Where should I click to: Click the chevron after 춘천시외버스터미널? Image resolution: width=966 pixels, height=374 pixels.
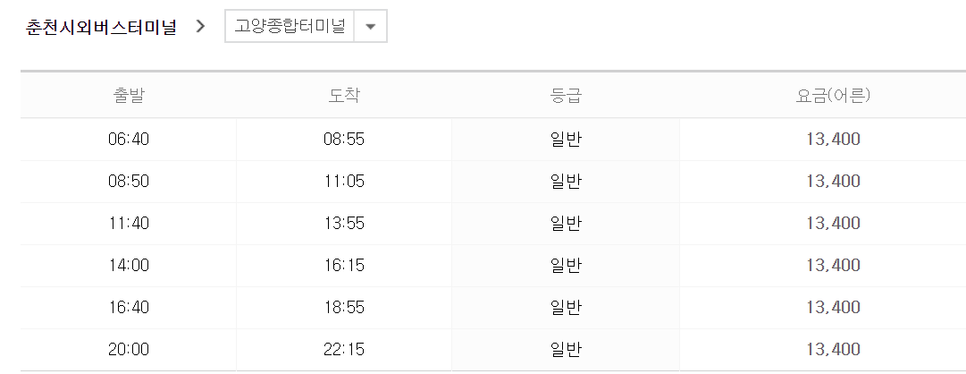[x=200, y=26]
